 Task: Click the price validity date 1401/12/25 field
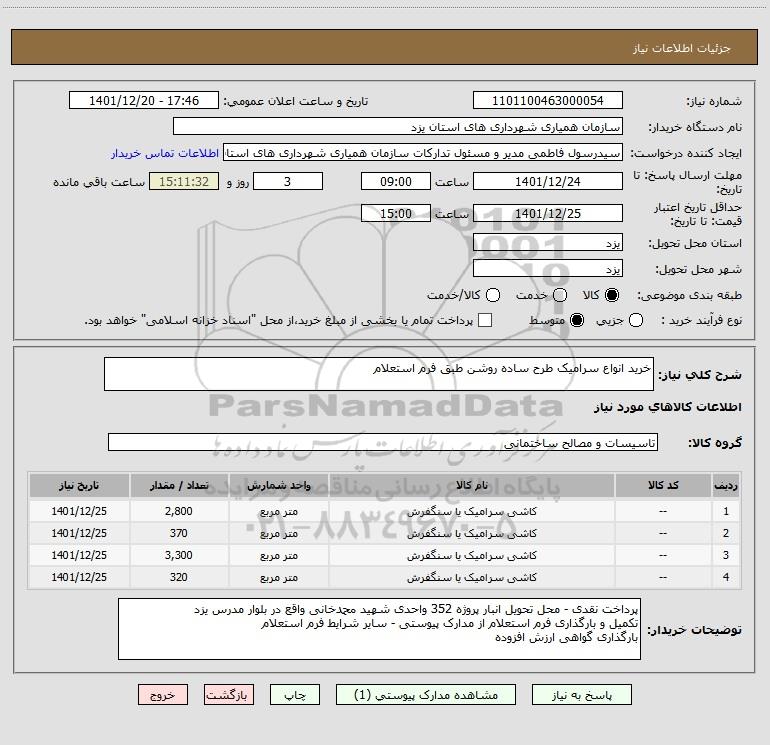click(548, 213)
